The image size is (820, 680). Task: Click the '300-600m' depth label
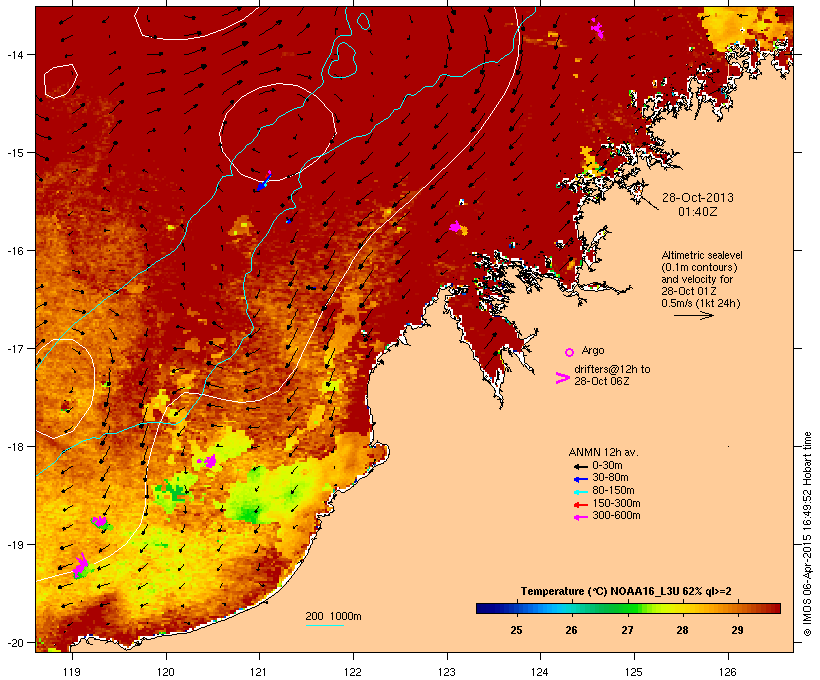(616, 516)
